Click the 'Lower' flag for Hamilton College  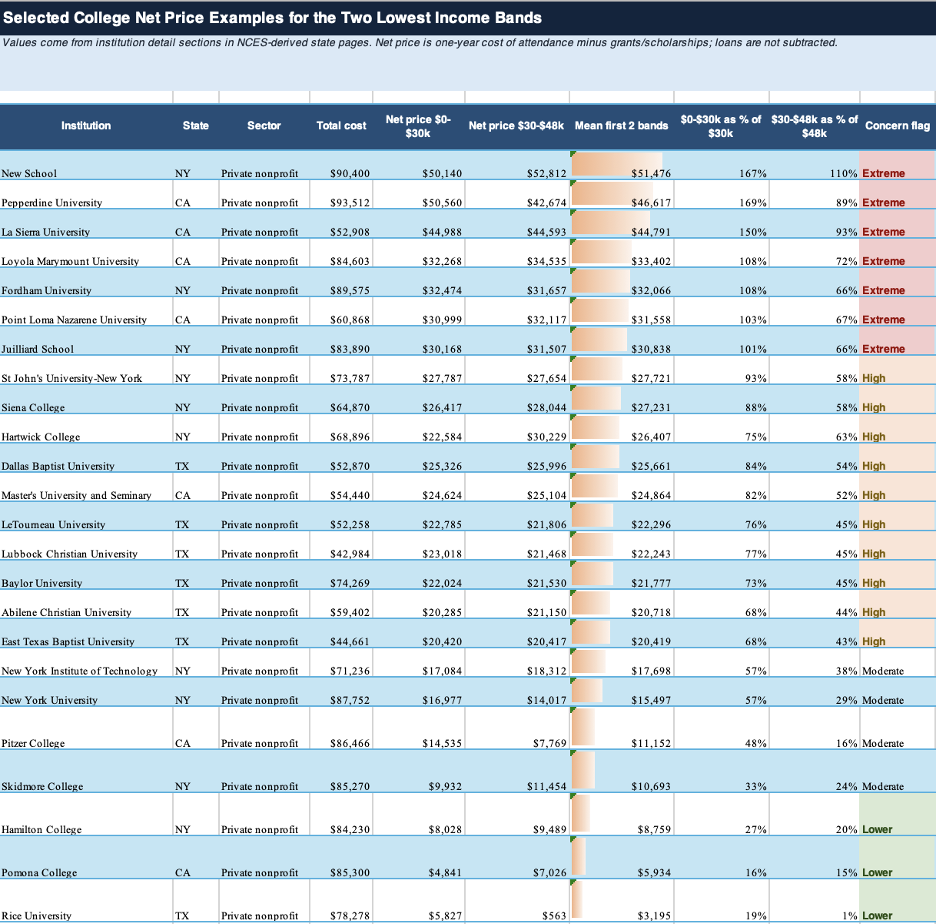point(898,814)
